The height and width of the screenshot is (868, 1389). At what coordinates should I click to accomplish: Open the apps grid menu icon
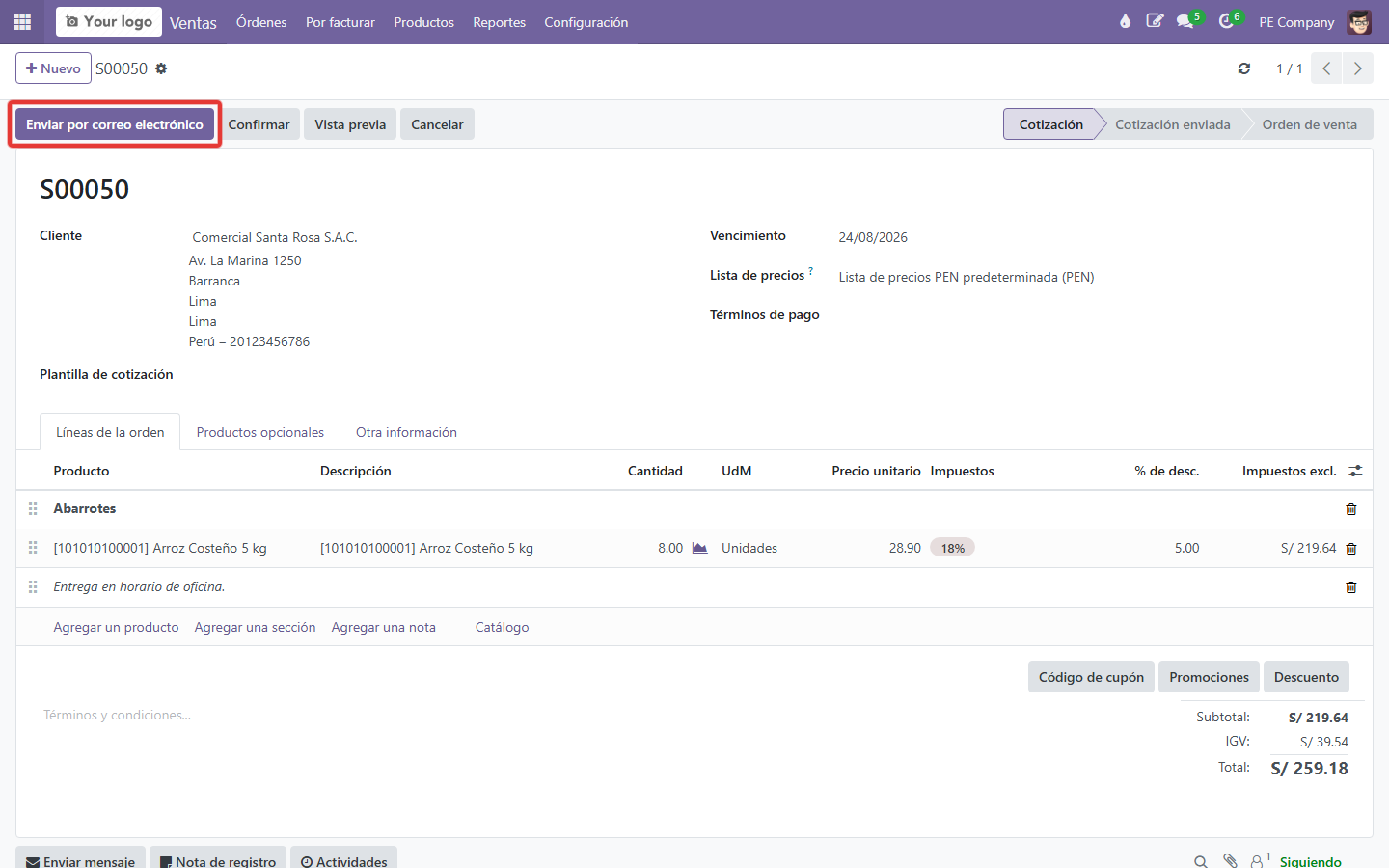[22, 21]
